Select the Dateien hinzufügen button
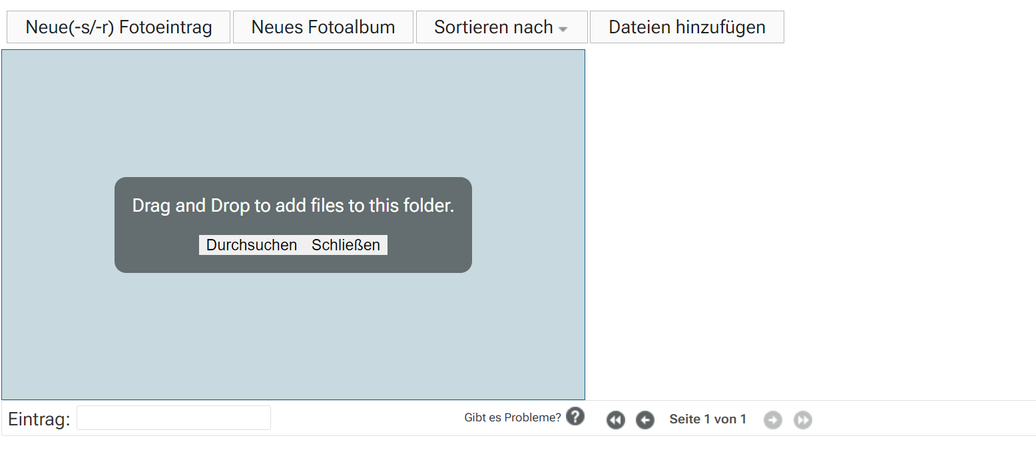The height and width of the screenshot is (460, 1036). 687,27
